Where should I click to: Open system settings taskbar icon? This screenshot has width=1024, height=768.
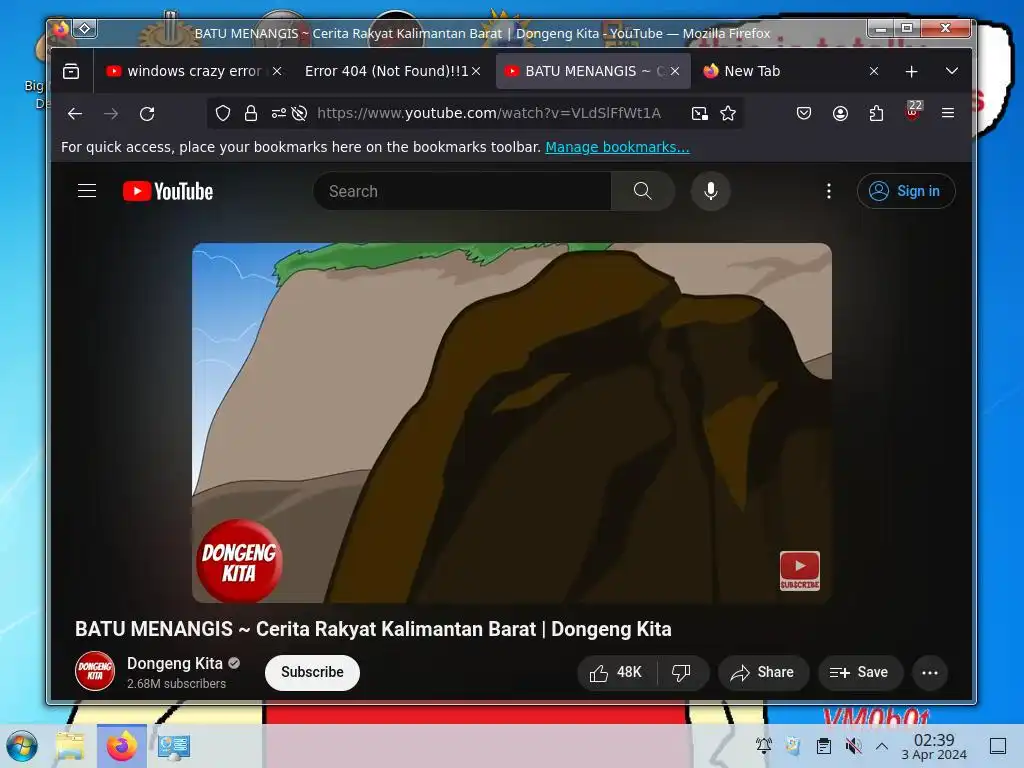click(x=174, y=746)
